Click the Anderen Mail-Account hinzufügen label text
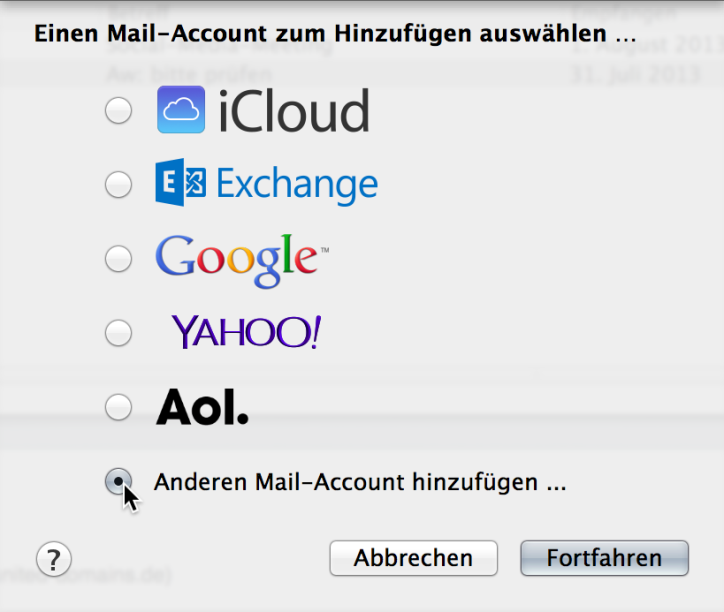724x612 pixels. [360, 482]
